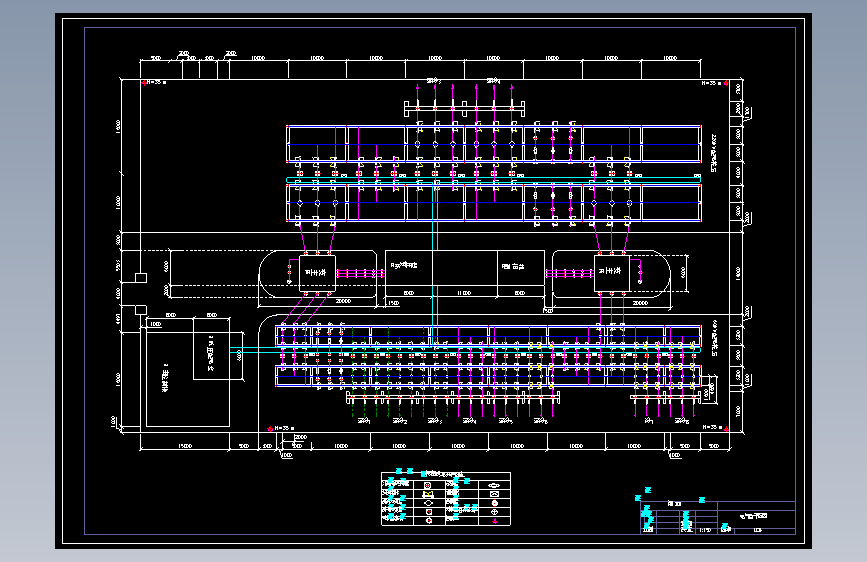This screenshot has height=562, width=867.
Task: Select the horizontal ellipse symbol in the legend's right column
Action: point(494,485)
